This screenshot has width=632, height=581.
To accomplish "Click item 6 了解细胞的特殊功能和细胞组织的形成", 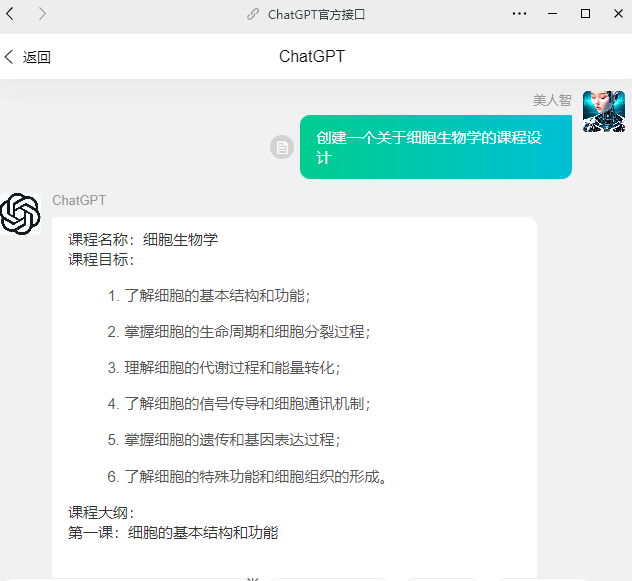I will tap(247, 477).
